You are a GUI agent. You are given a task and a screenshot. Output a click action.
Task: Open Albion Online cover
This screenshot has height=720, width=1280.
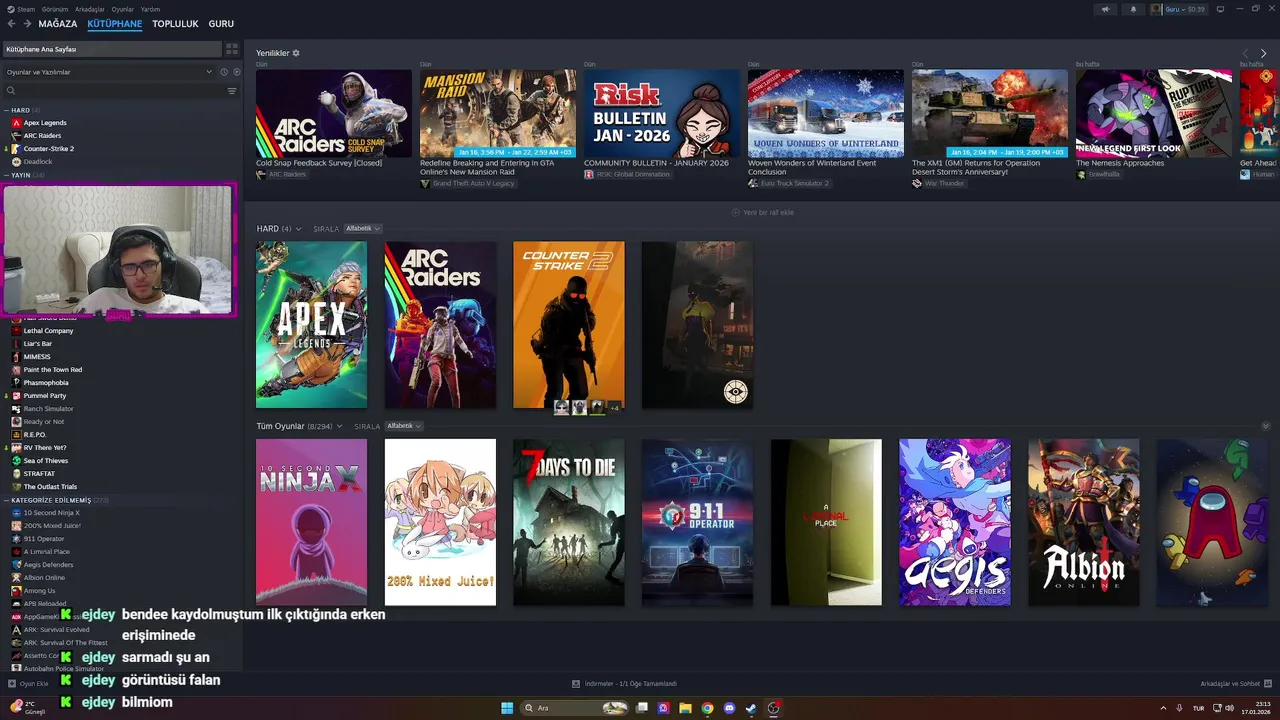pos(1084,522)
